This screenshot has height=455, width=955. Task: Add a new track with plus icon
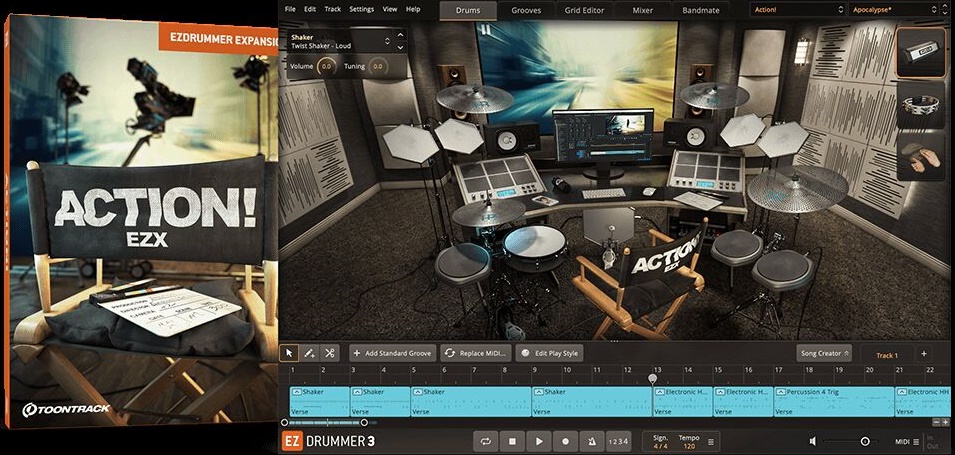coord(923,354)
